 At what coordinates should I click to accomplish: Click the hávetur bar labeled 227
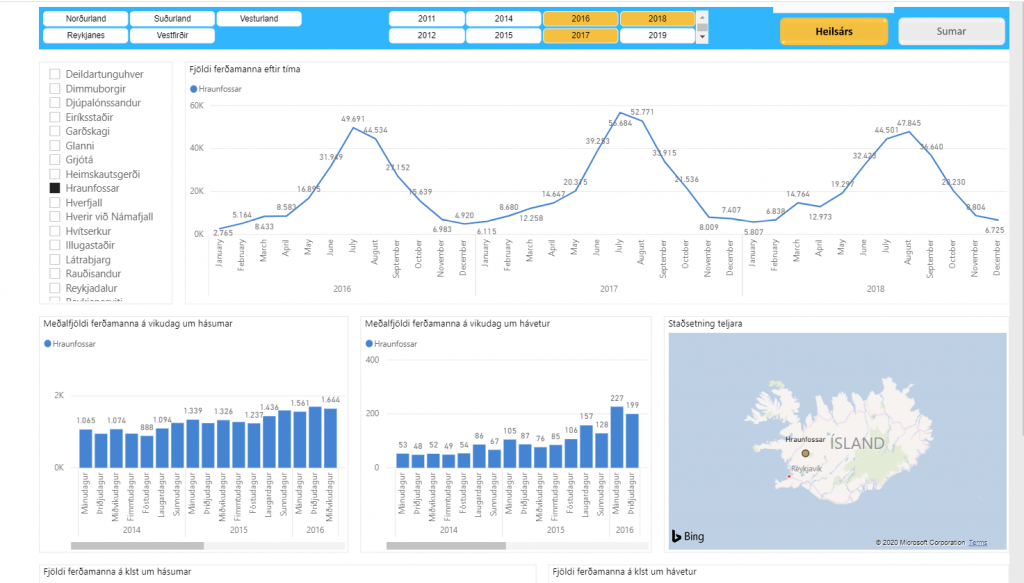click(x=617, y=437)
